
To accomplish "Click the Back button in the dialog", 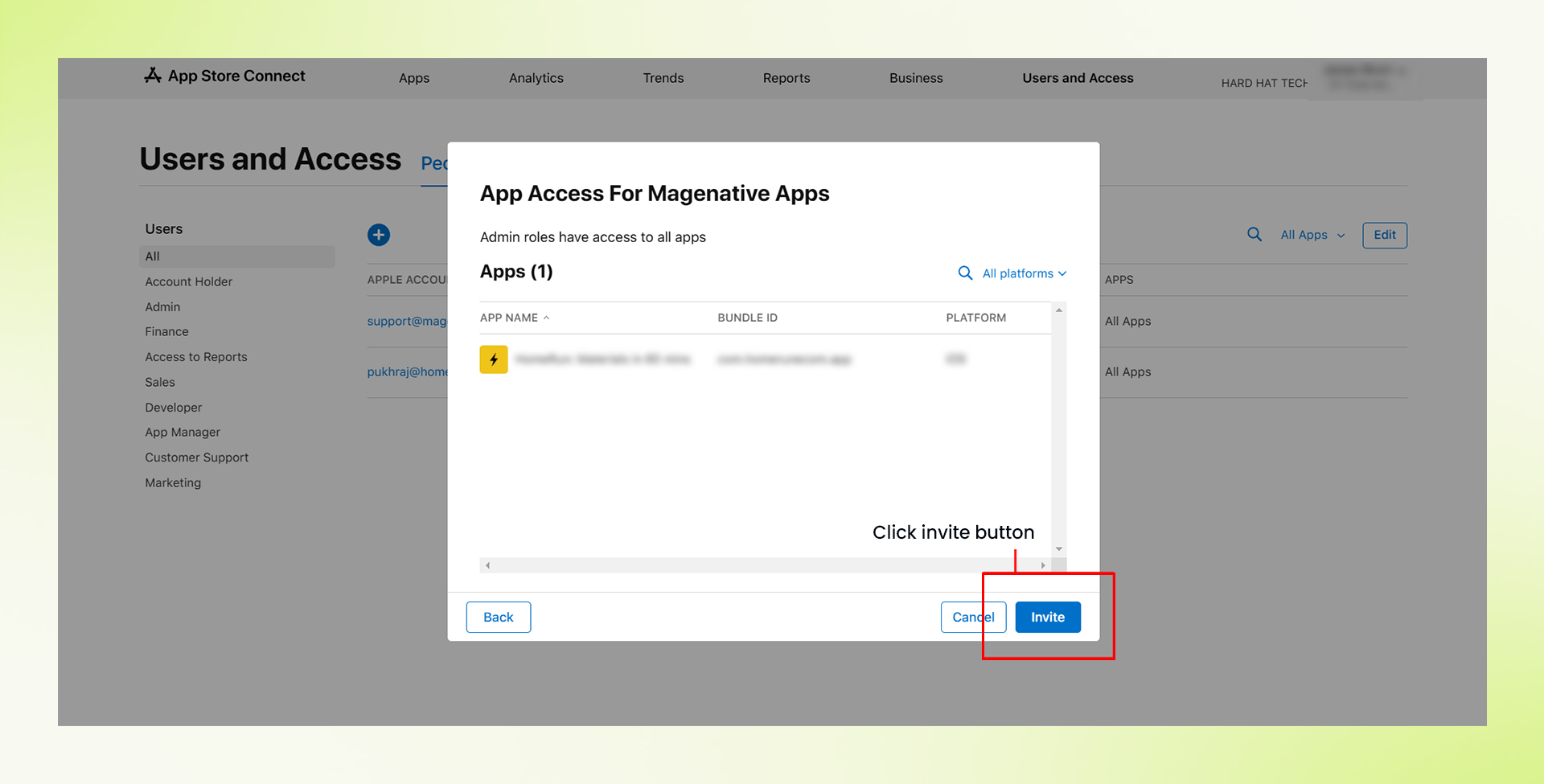I will (499, 618).
